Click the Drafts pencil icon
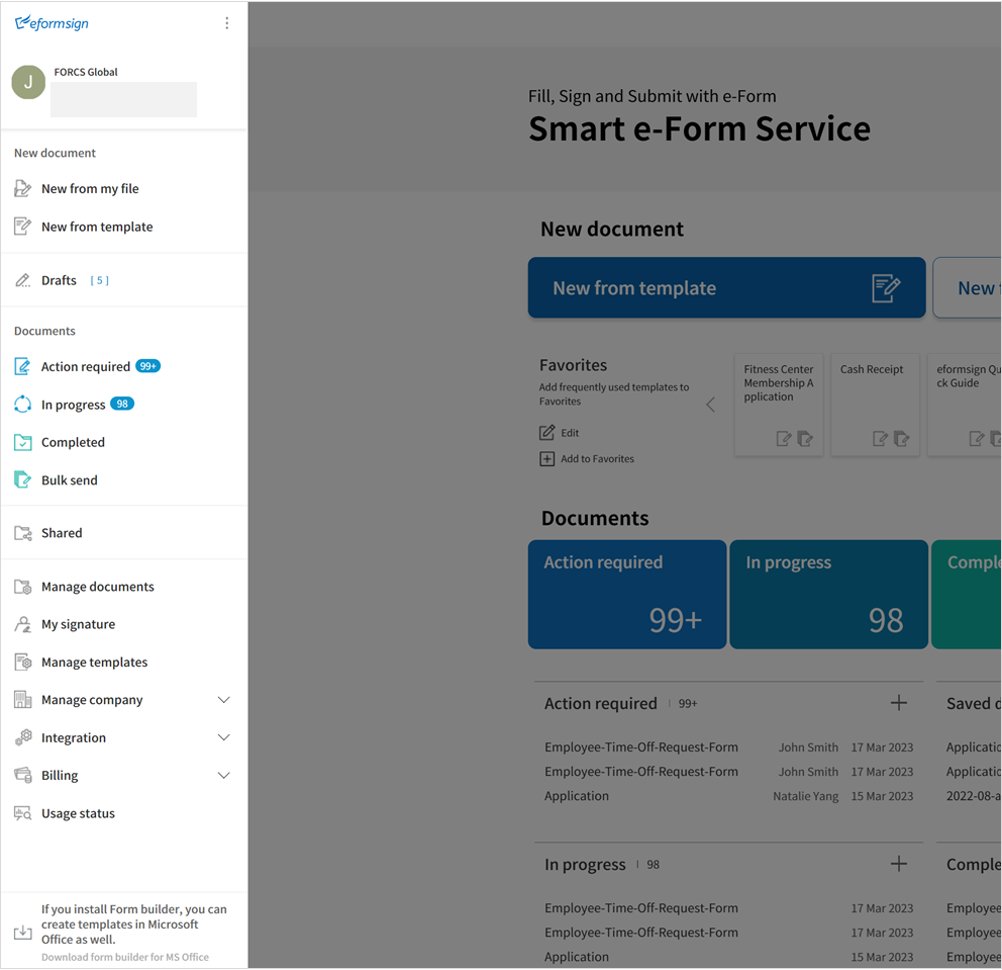This screenshot has height=970, width=1002. [22, 280]
